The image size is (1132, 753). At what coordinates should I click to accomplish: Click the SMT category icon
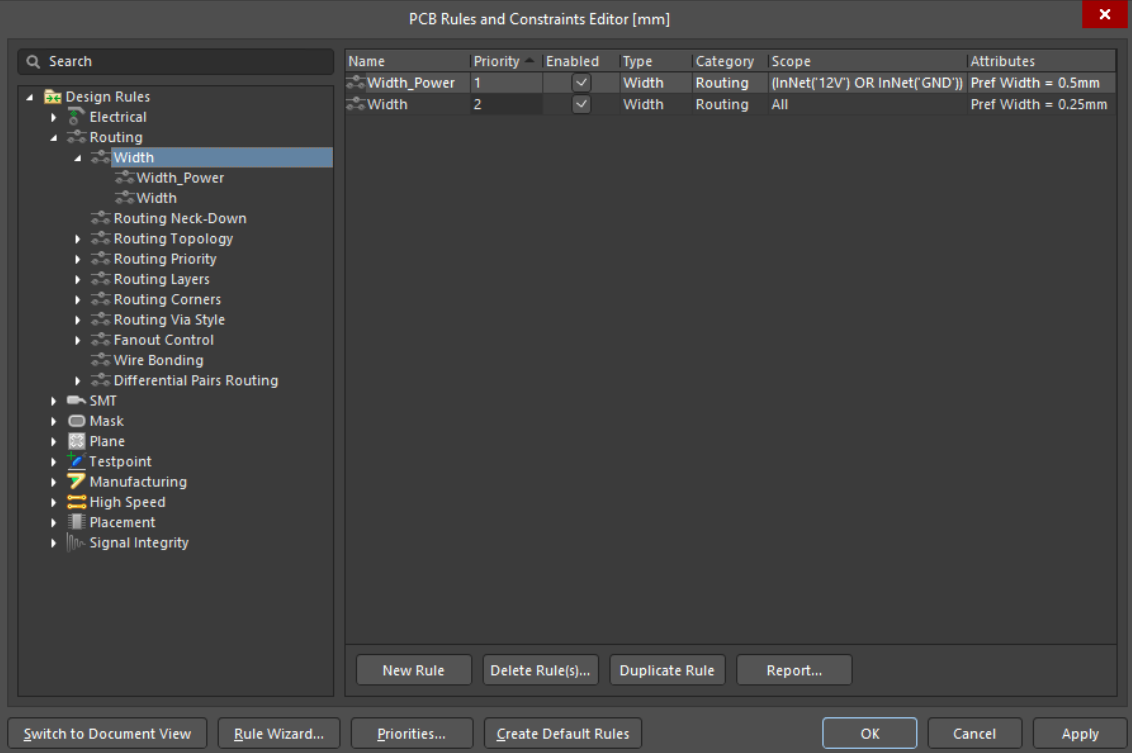(76, 401)
